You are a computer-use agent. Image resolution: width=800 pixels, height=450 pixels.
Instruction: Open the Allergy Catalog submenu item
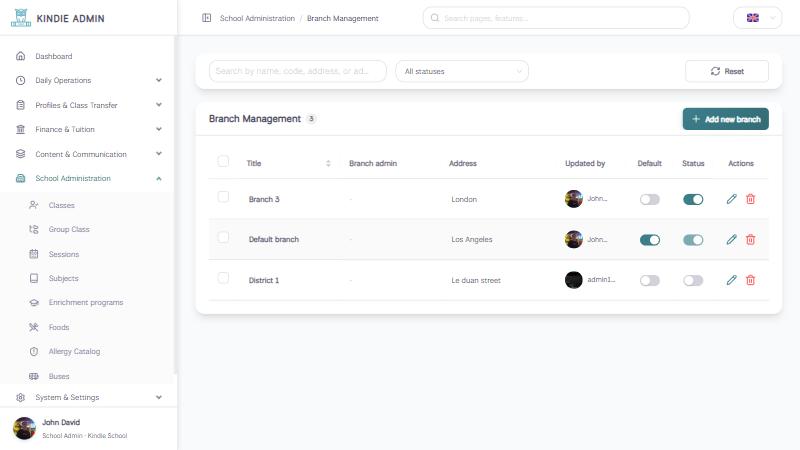pyautogui.click(x=74, y=352)
